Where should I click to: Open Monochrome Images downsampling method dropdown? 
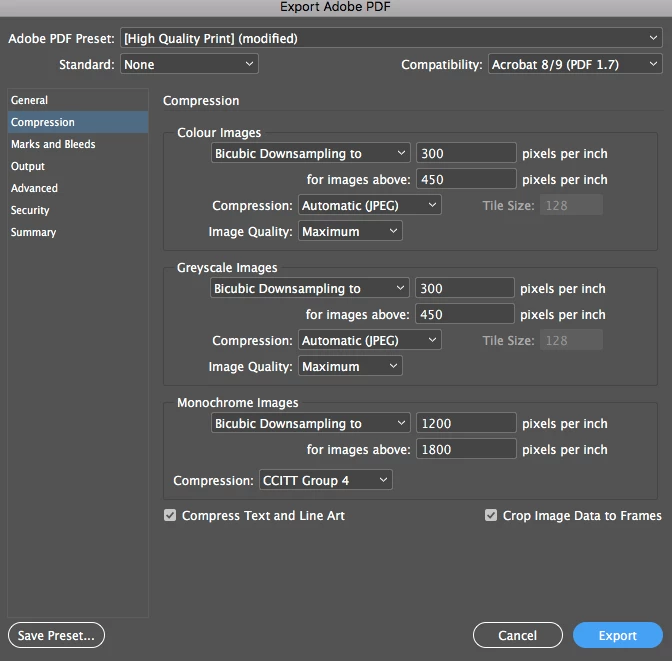point(310,423)
